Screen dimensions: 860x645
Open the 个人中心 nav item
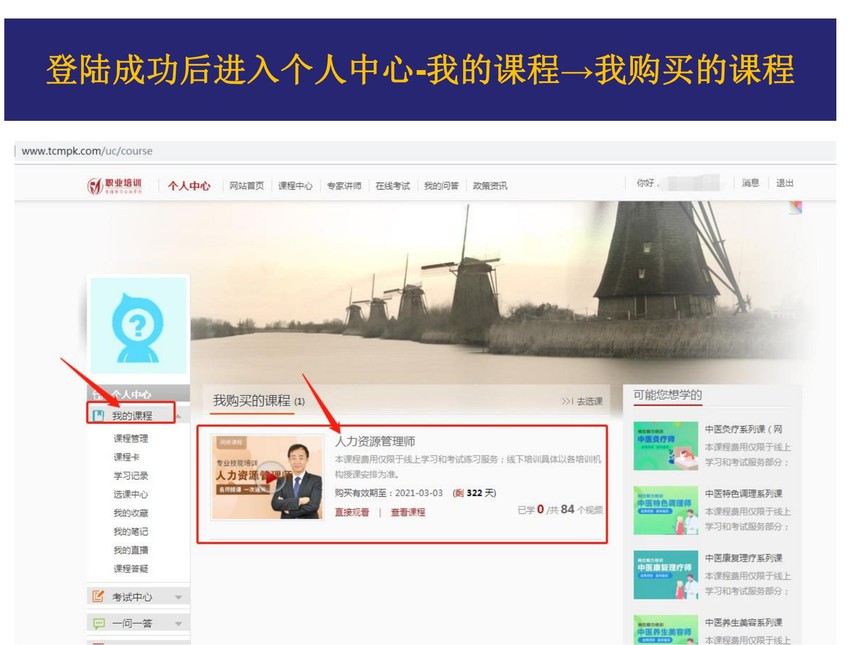[x=189, y=186]
